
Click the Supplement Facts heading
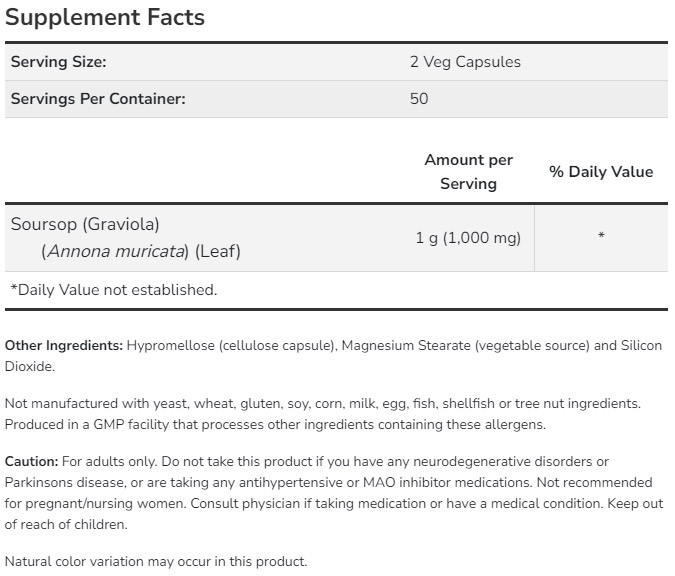(x=105, y=17)
